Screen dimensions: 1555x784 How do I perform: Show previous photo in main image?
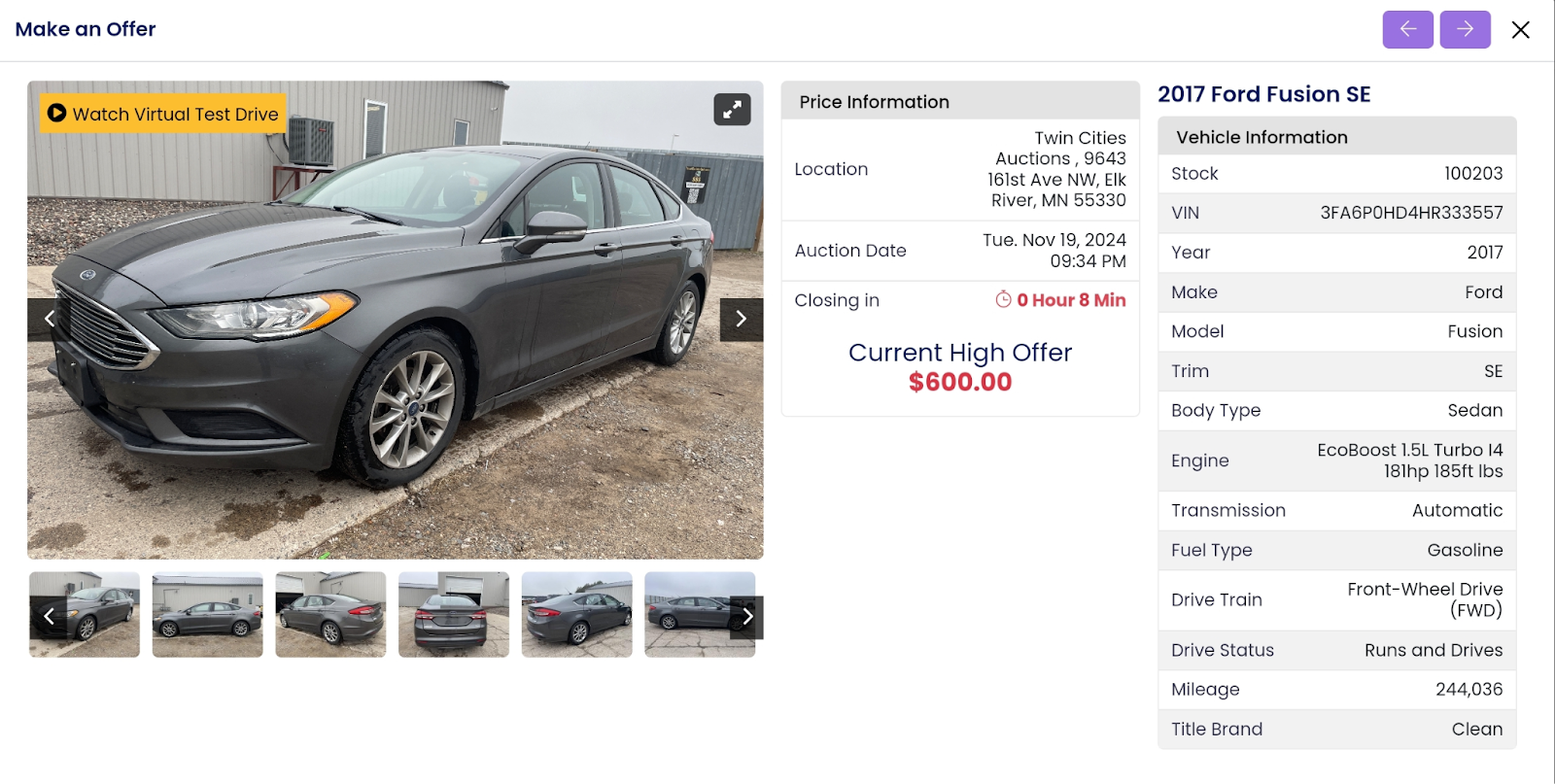point(49,320)
